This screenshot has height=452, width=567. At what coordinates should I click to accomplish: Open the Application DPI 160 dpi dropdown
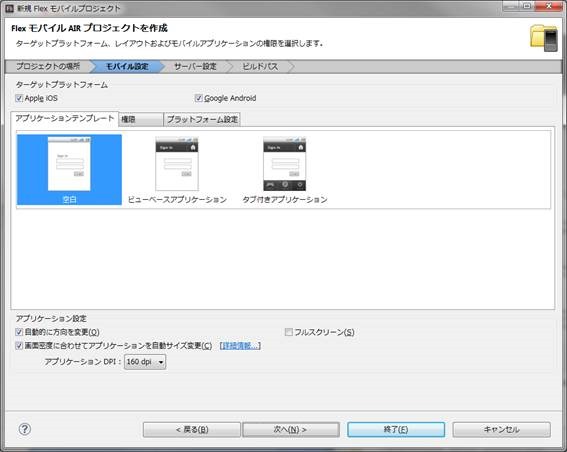point(145,362)
